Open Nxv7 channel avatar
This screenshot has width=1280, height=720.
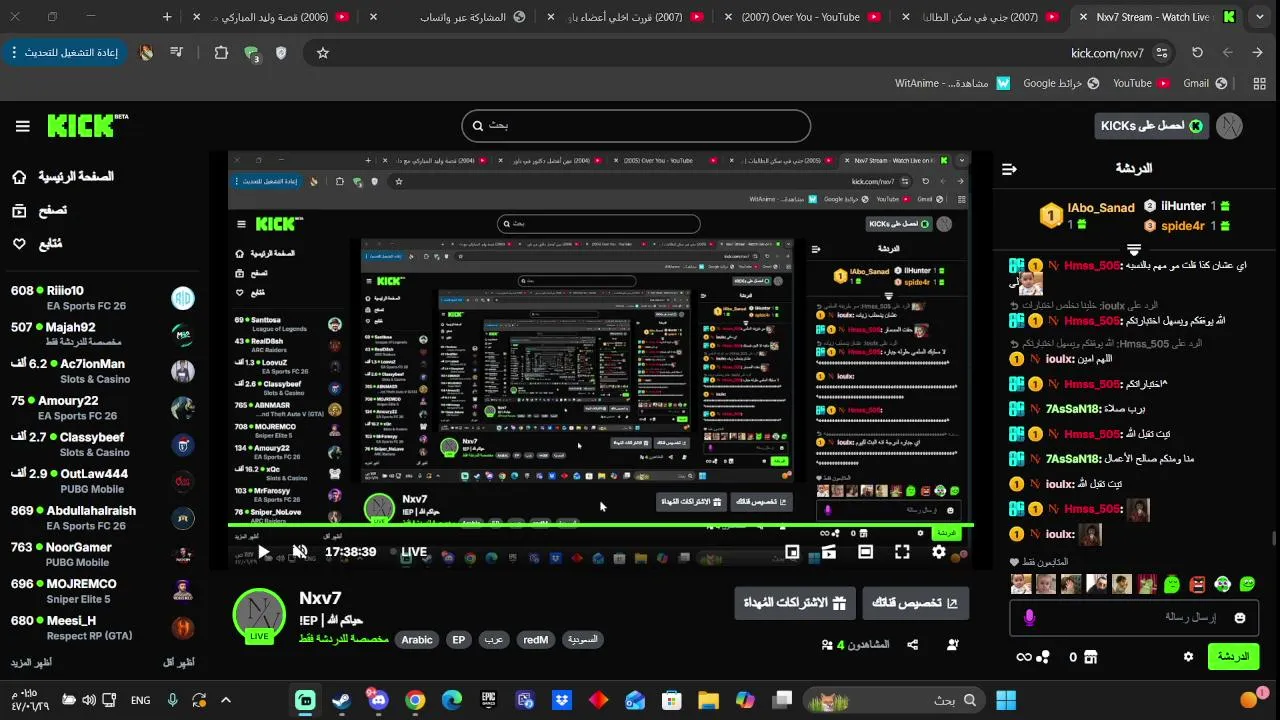coord(259,615)
